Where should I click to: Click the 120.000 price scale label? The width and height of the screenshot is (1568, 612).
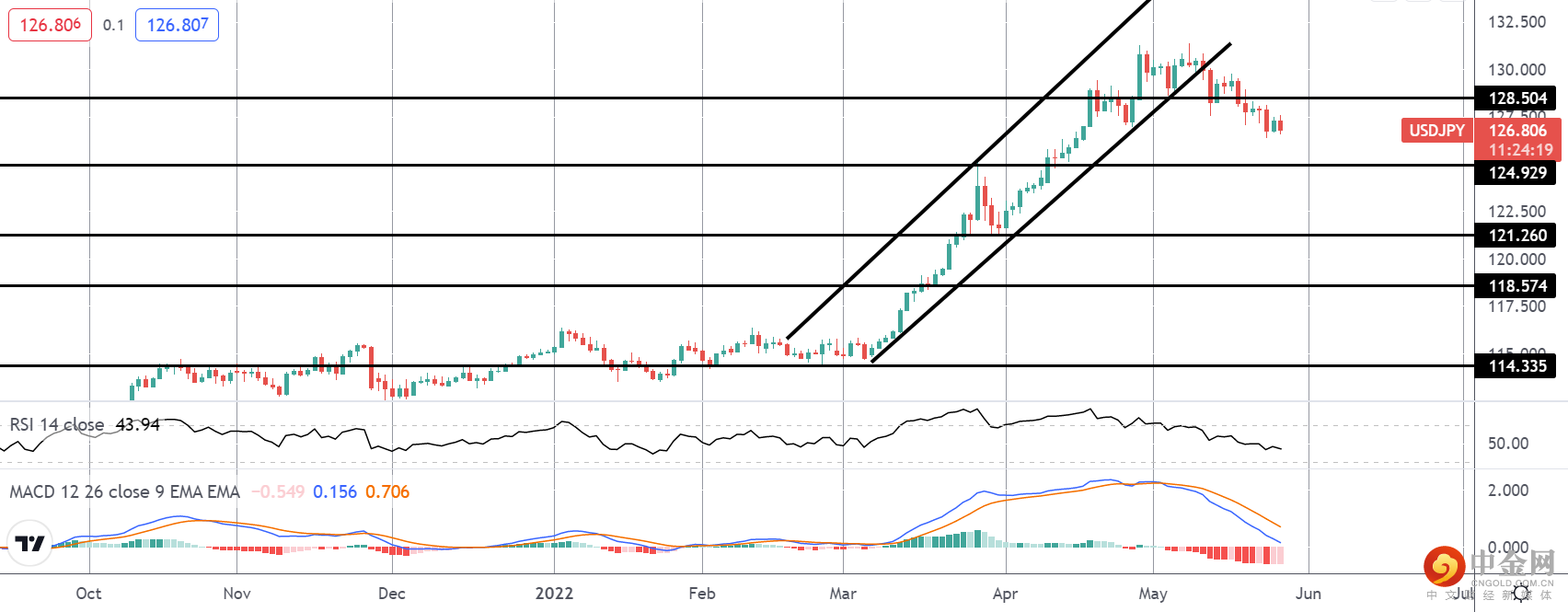(x=1517, y=260)
